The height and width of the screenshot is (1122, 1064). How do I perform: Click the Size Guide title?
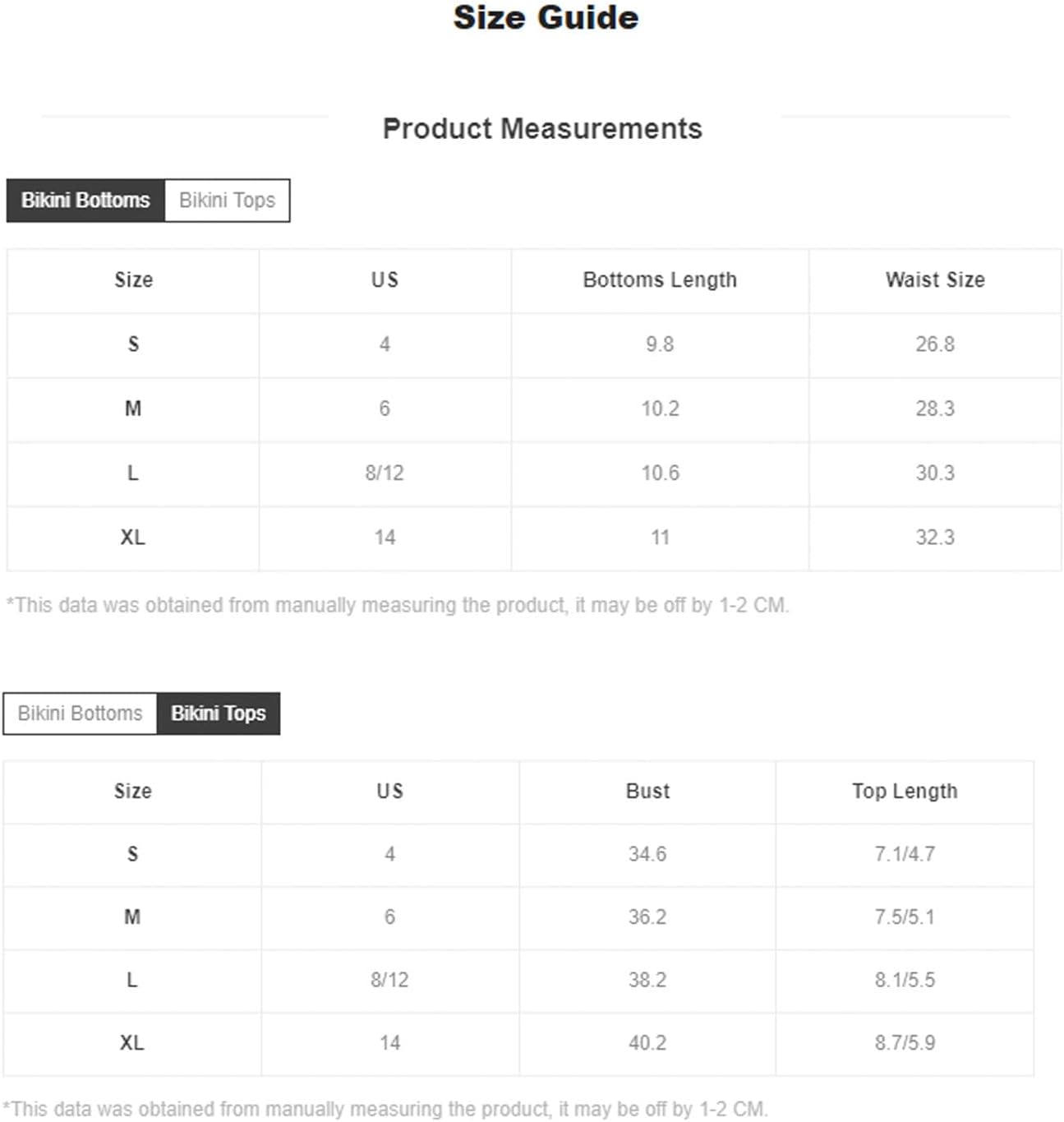point(546,17)
